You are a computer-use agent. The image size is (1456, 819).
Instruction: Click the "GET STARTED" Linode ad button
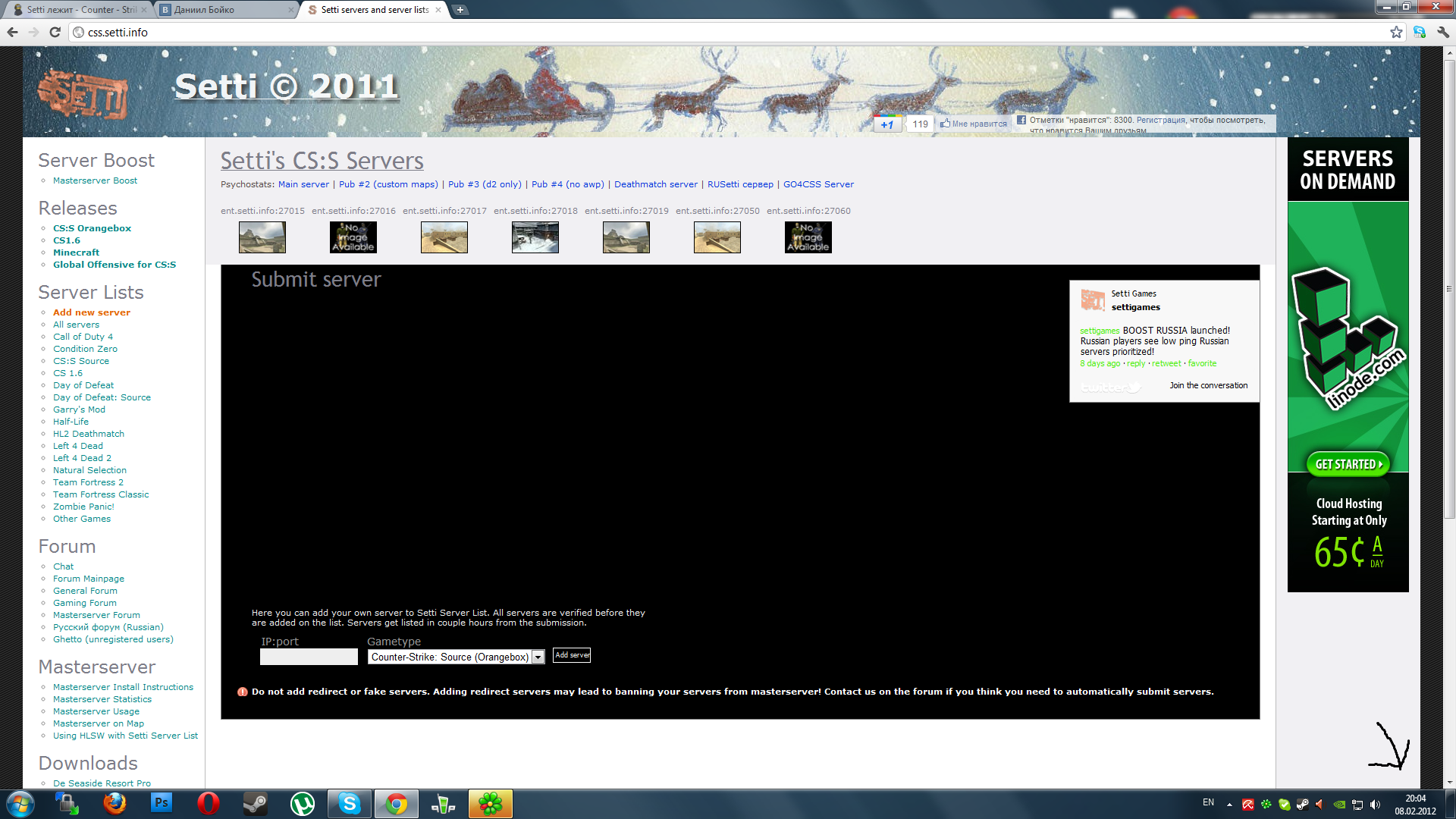(x=1348, y=464)
